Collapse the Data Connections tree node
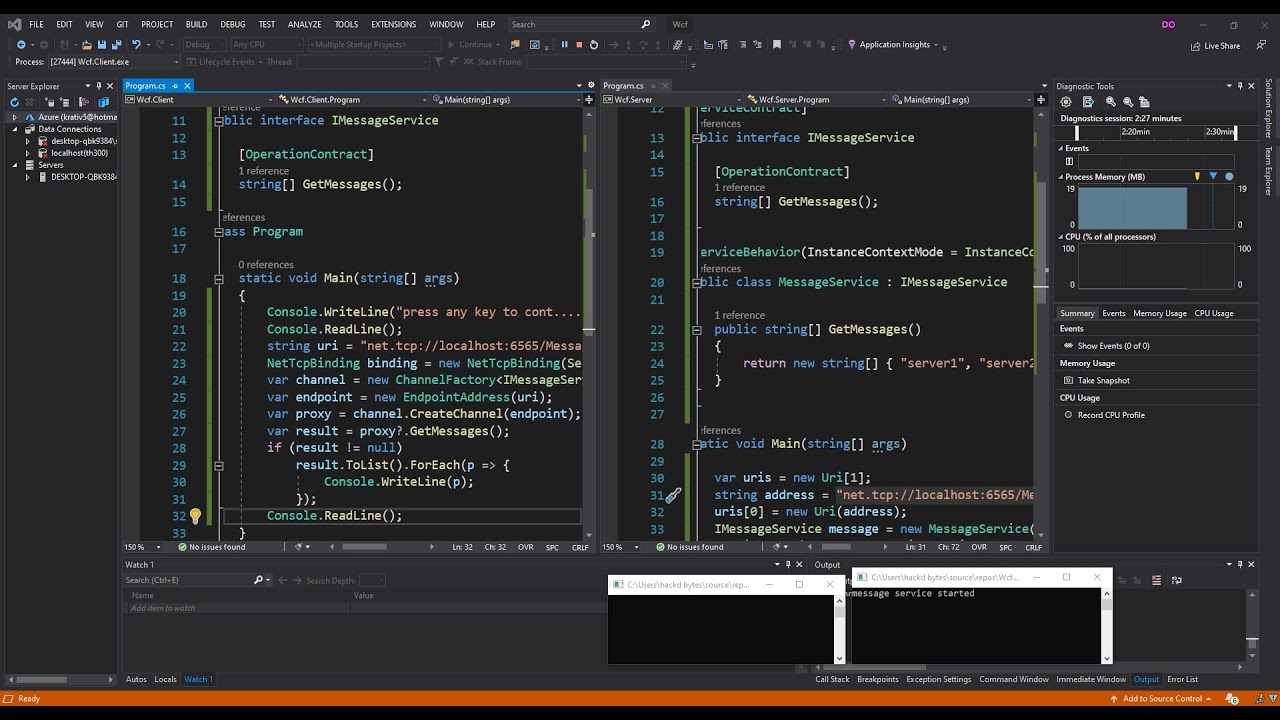Image resolution: width=1280 pixels, height=720 pixels. point(14,129)
